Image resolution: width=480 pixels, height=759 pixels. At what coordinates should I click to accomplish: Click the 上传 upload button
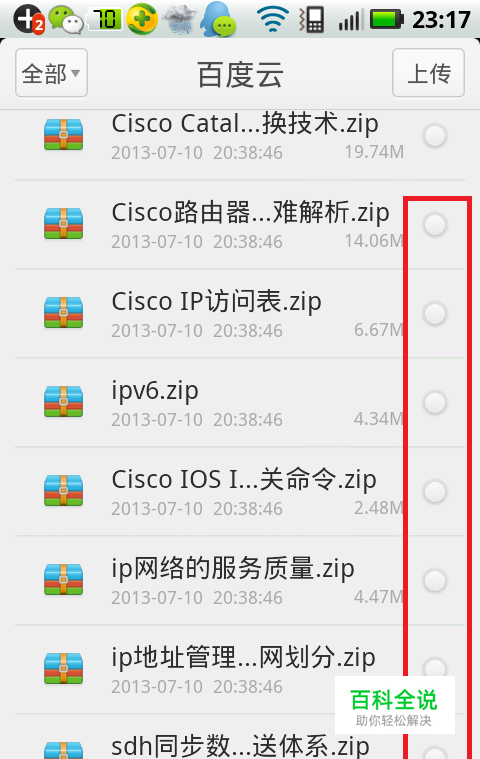point(429,73)
